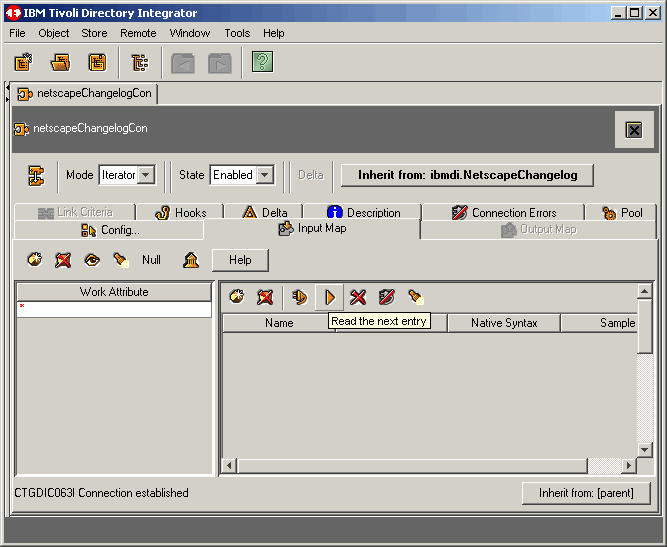Click the open folder icon in the main toolbar
This screenshot has width=667, height=547.
tap(61, 63)
